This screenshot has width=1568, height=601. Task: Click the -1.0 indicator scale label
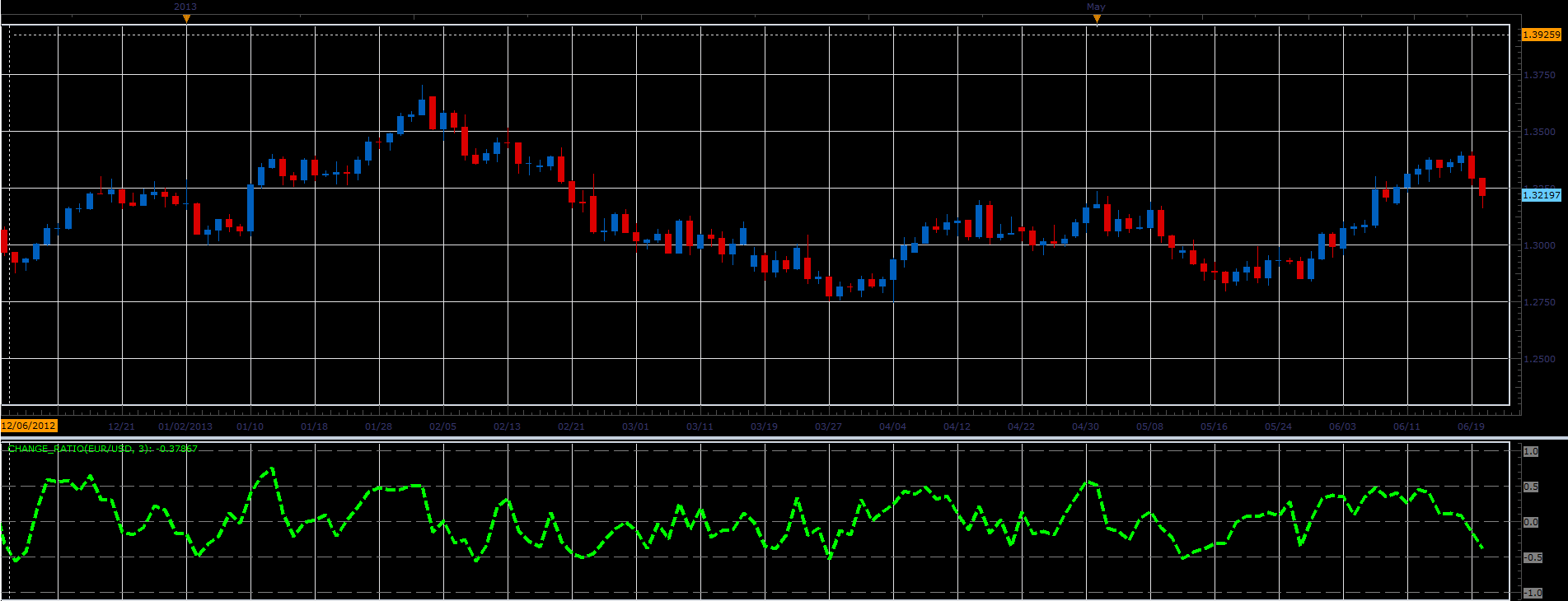pos(1533,593)
